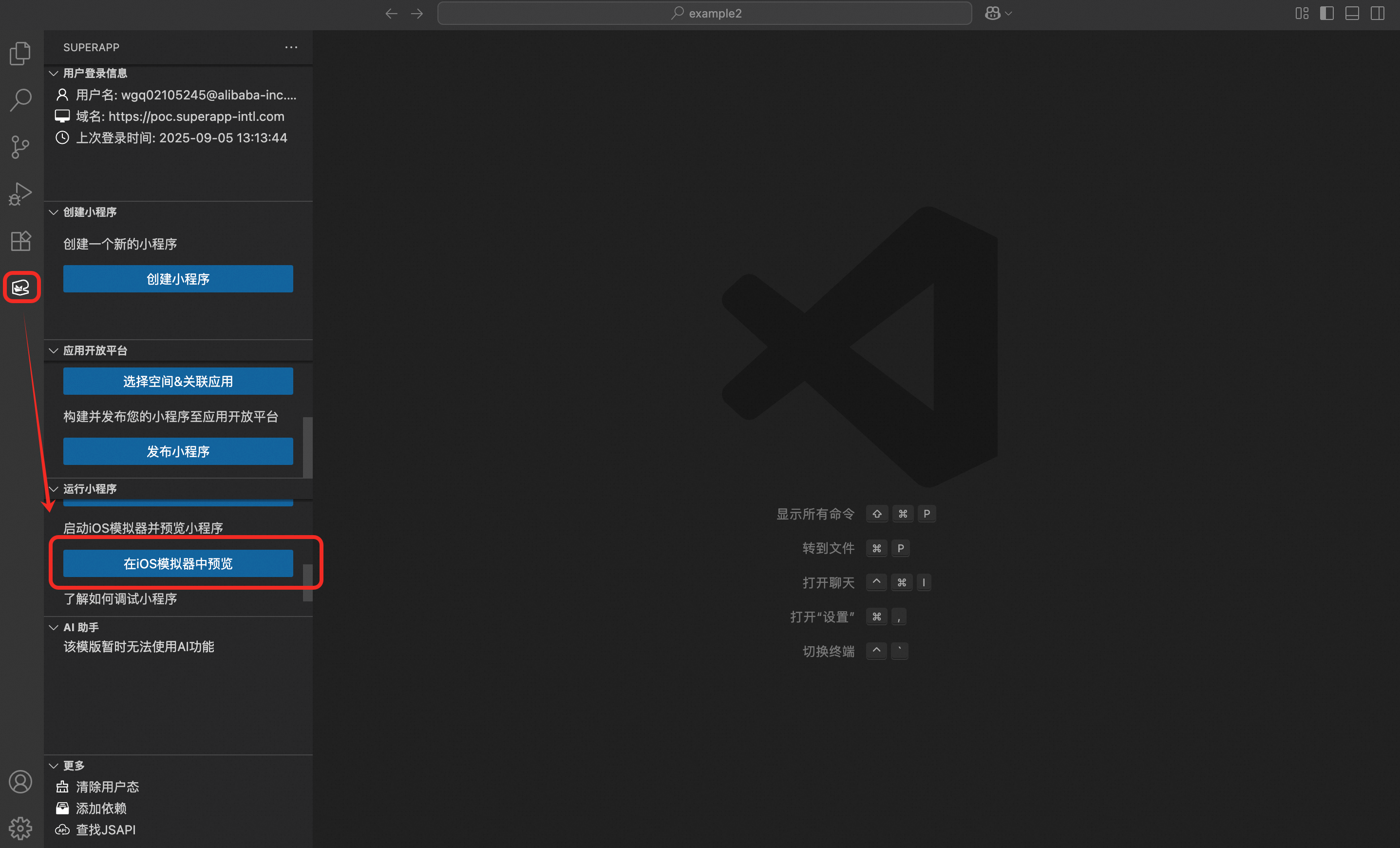Open the Source Control view

tap(20, 147)
